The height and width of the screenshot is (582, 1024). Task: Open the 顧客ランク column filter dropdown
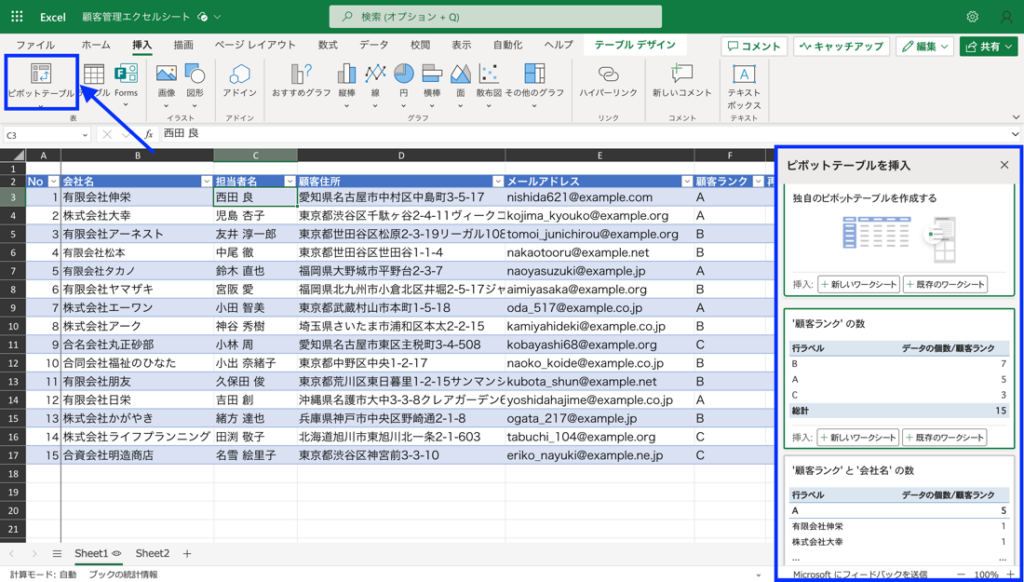point(758,182)
